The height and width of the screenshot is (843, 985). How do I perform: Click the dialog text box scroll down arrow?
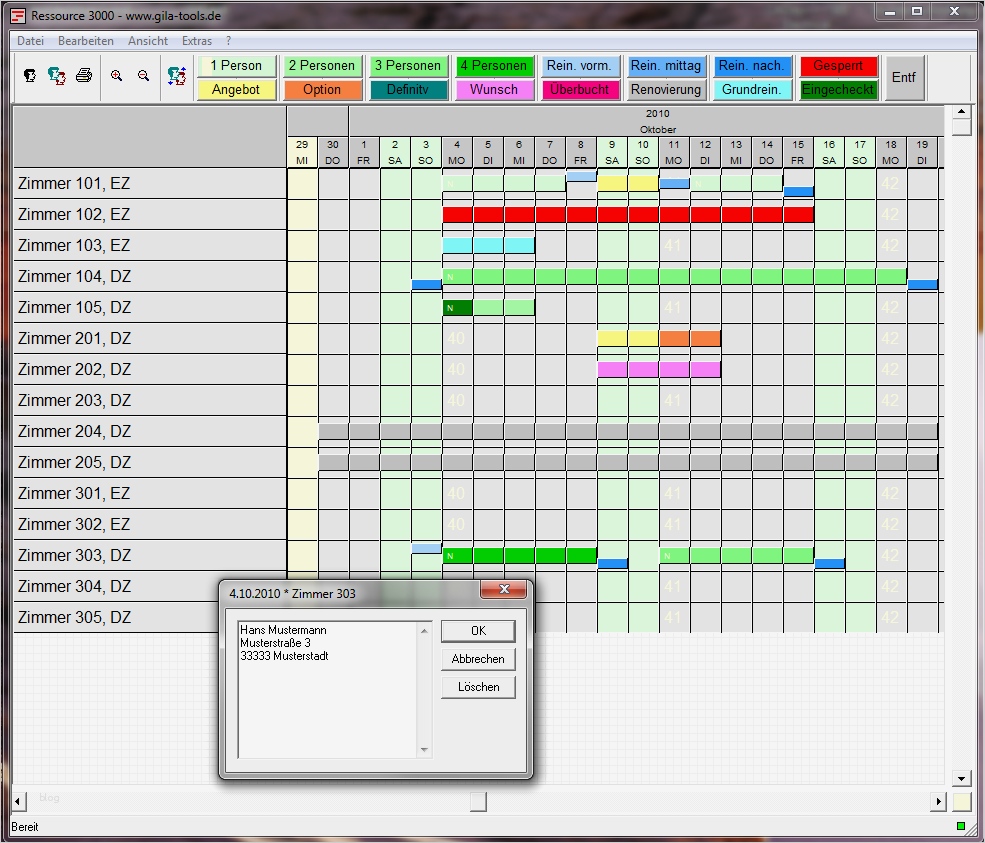point(425,749)
